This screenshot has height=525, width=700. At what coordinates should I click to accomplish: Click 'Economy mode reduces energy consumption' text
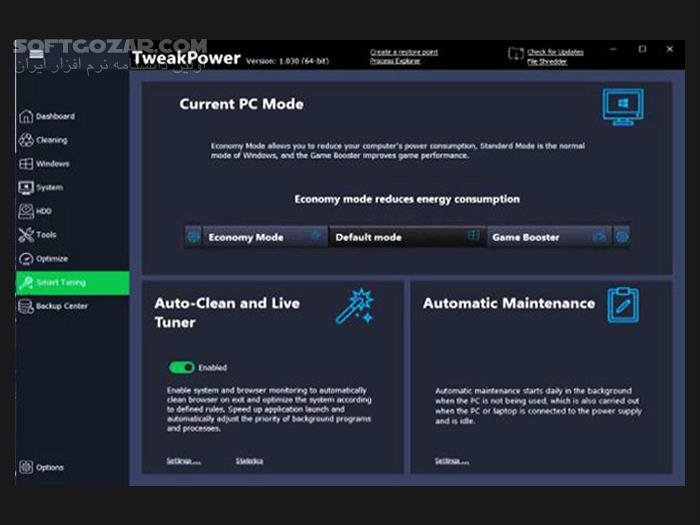(407, 199)
